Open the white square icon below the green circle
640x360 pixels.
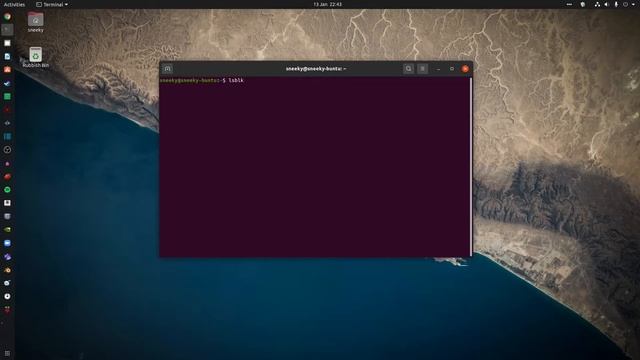pos(7,203)
